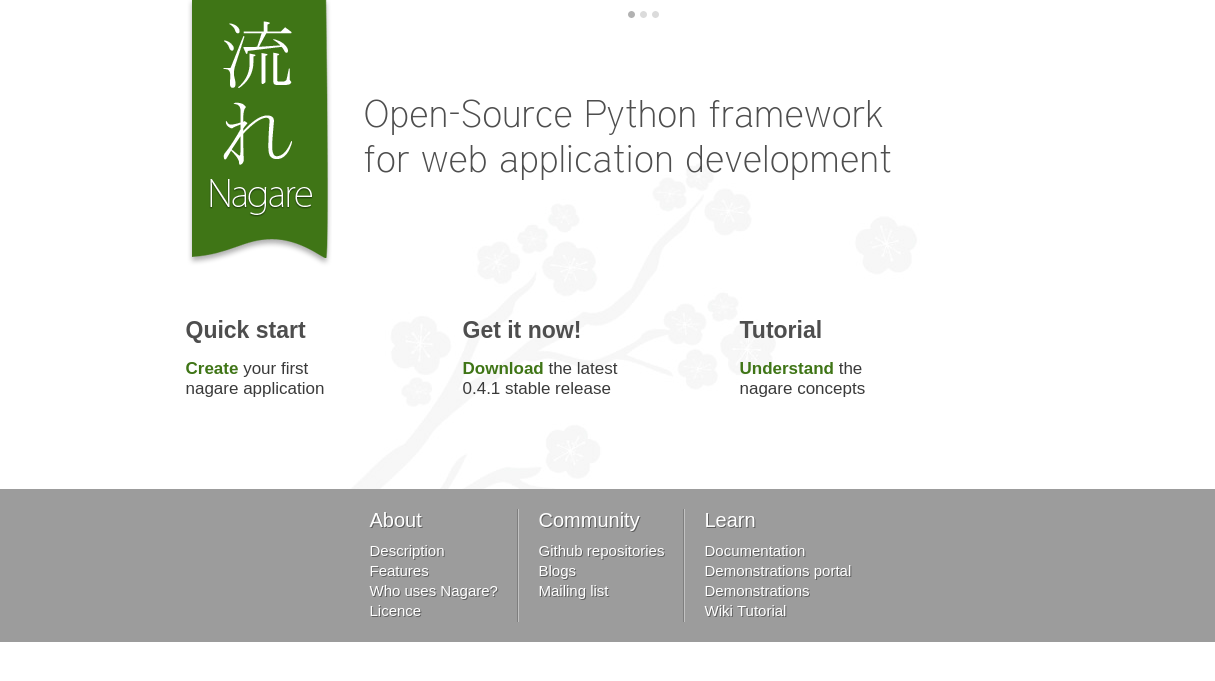Viewport: 1215px width, 681px height.
Task: Open Who uses Nagare? link
Action: click(433, 591)
